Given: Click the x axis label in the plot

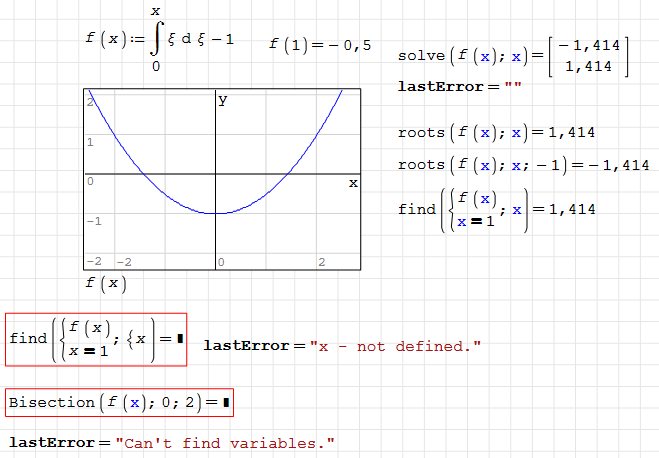Looking at the screenshot, I should click(x=352, y=183).
